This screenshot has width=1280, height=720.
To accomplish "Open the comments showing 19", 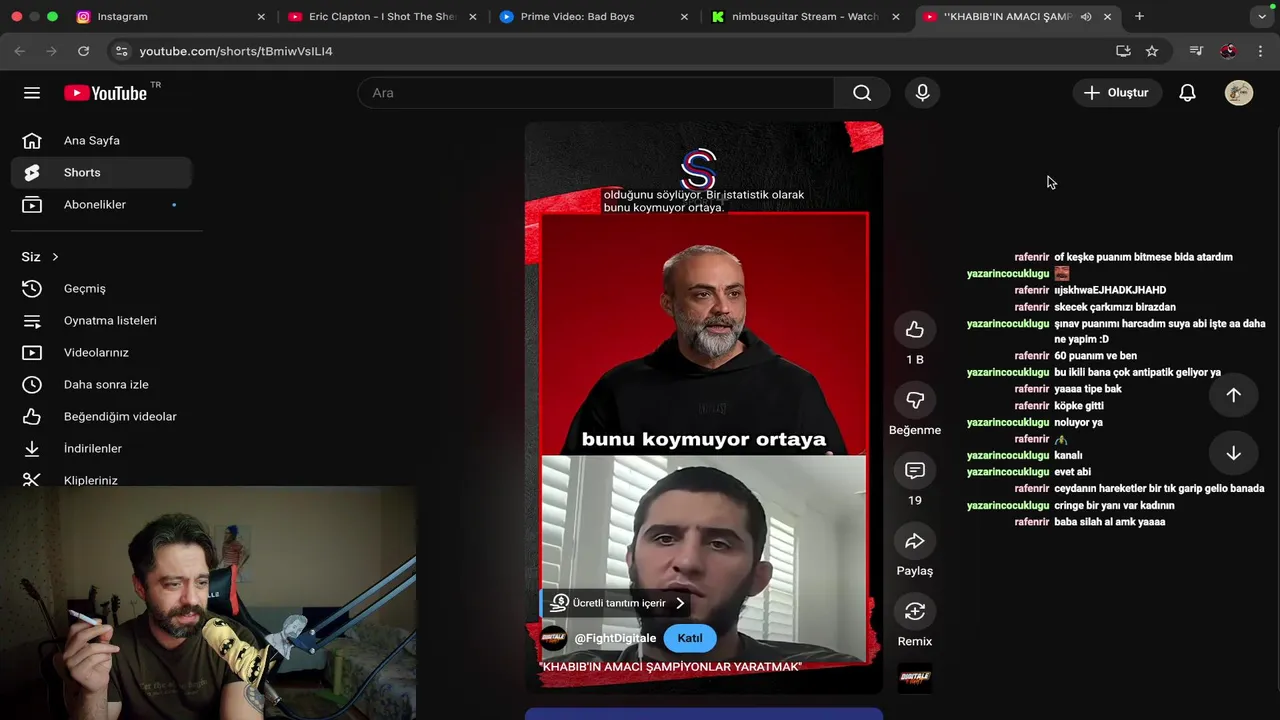I will pos(915,471).
